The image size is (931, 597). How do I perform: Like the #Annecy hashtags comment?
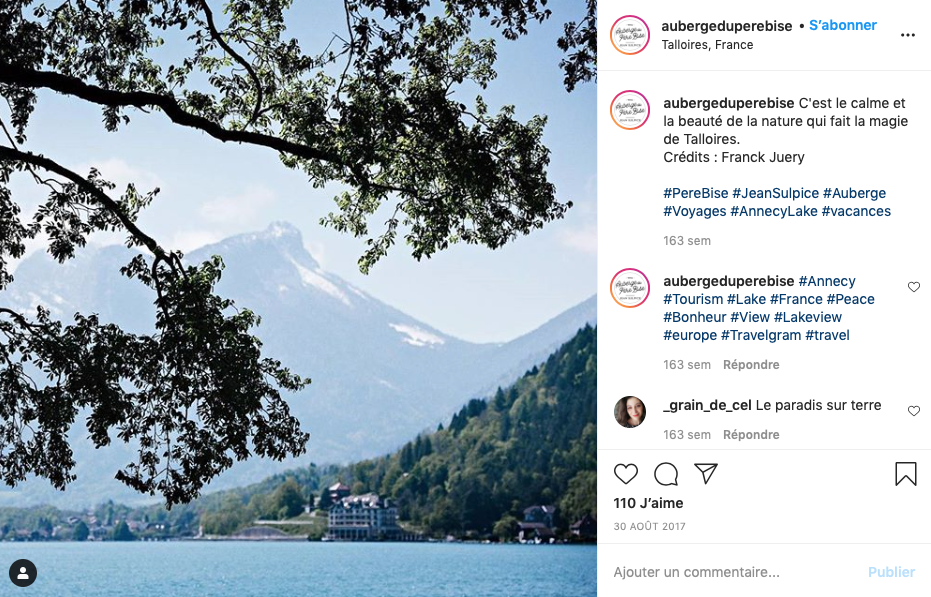coord(914,287)
